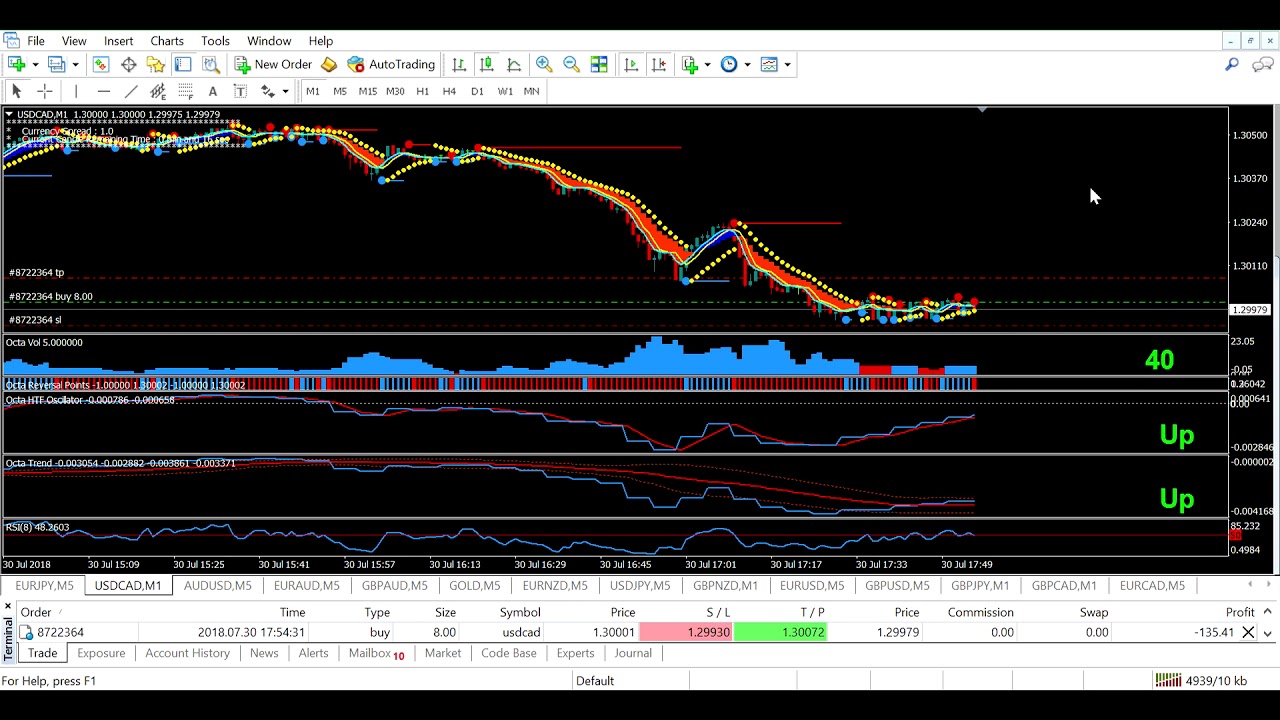Viewport: 1280px width, 720px height.
Task: Open the Insert menu
Action: point(118,41)
